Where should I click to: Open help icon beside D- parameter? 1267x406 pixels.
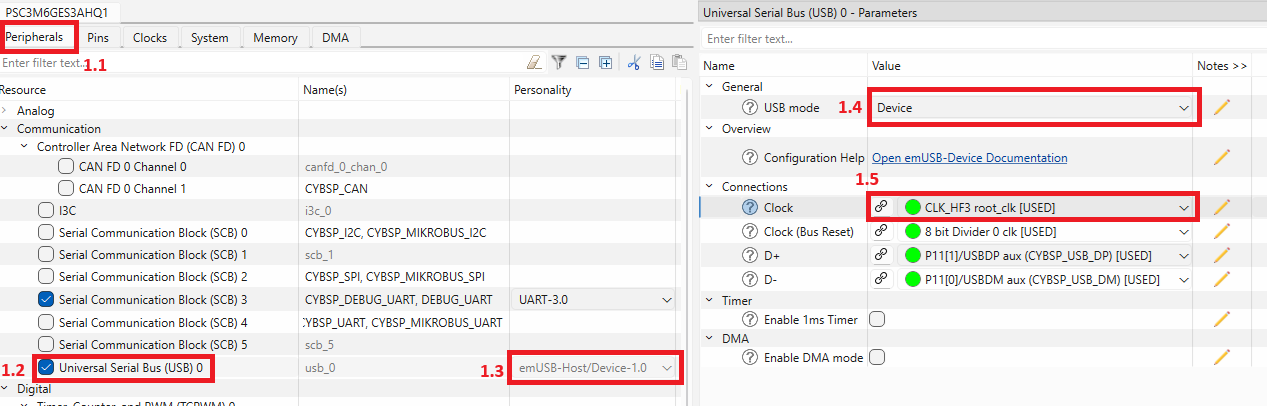[x=750, y=279]
